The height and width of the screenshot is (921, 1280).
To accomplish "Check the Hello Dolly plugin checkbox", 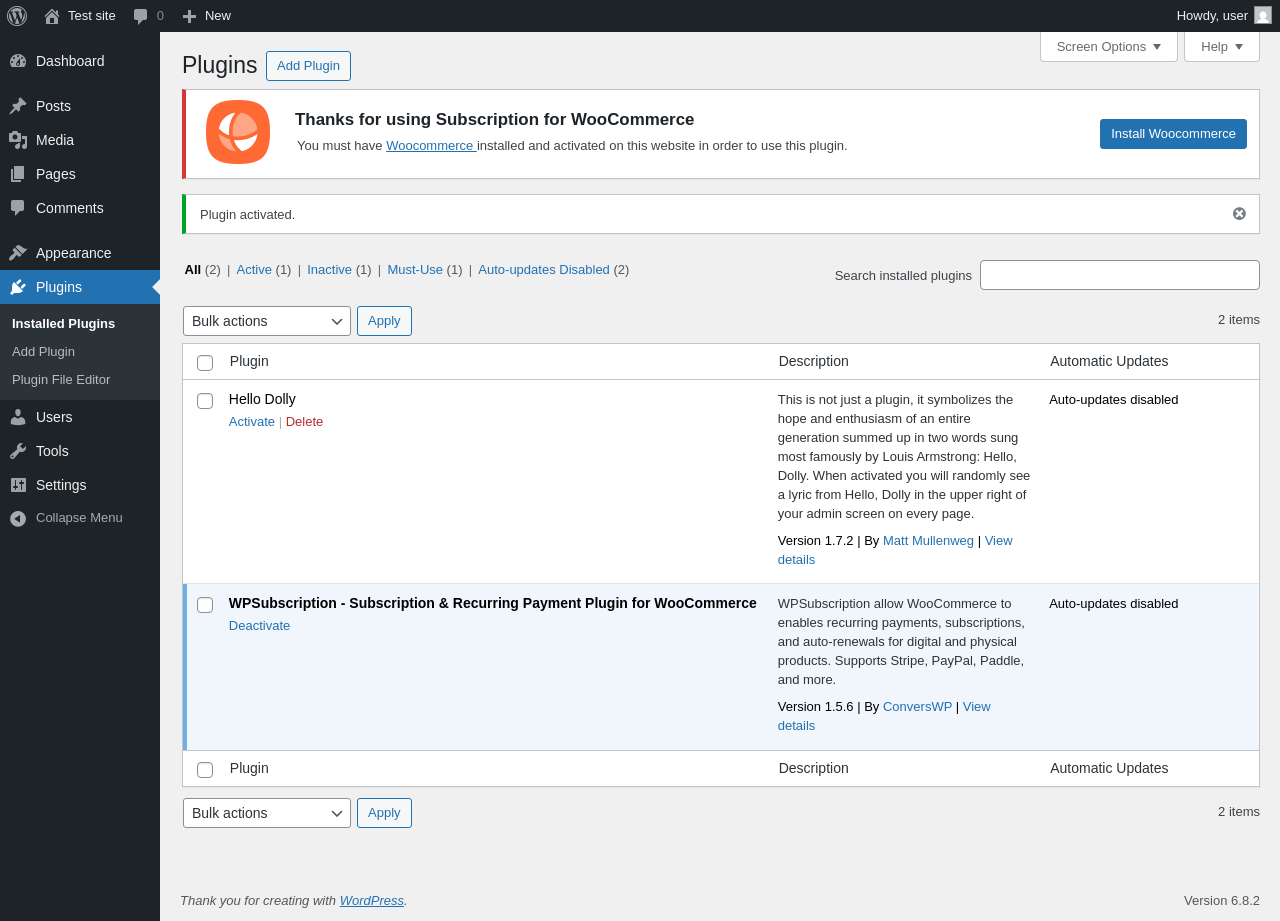I will pyautogui.click(x=205, y=401).
